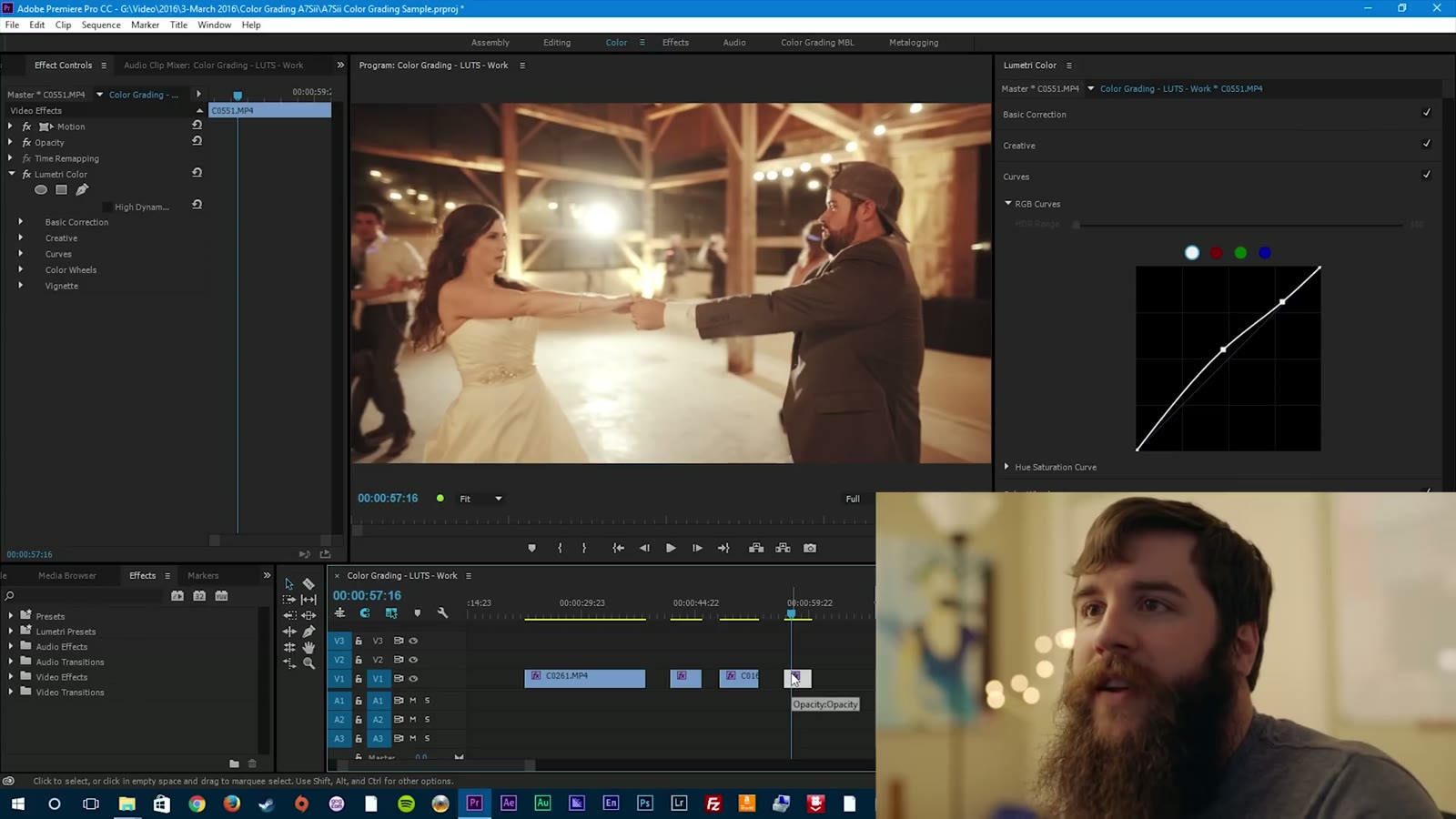
Task: Toggle track output eye for V3
Action: click(x=413, y=641)
